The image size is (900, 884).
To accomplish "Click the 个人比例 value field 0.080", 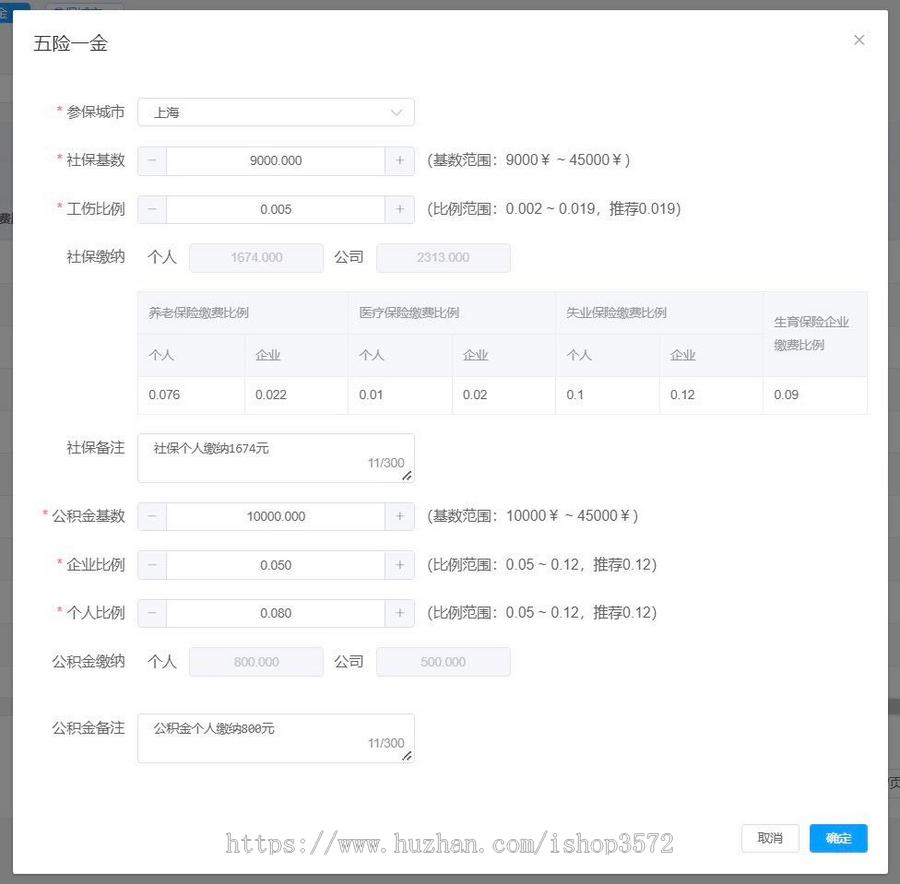I will [276, 613].
